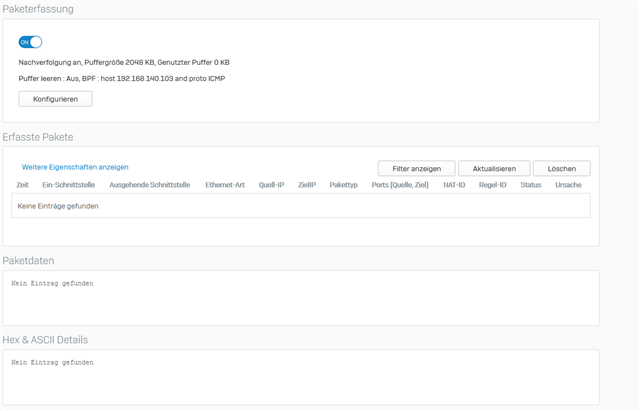
Task: Refresh captured packets with the Aktualisieren button
Action: coord(494,169)
